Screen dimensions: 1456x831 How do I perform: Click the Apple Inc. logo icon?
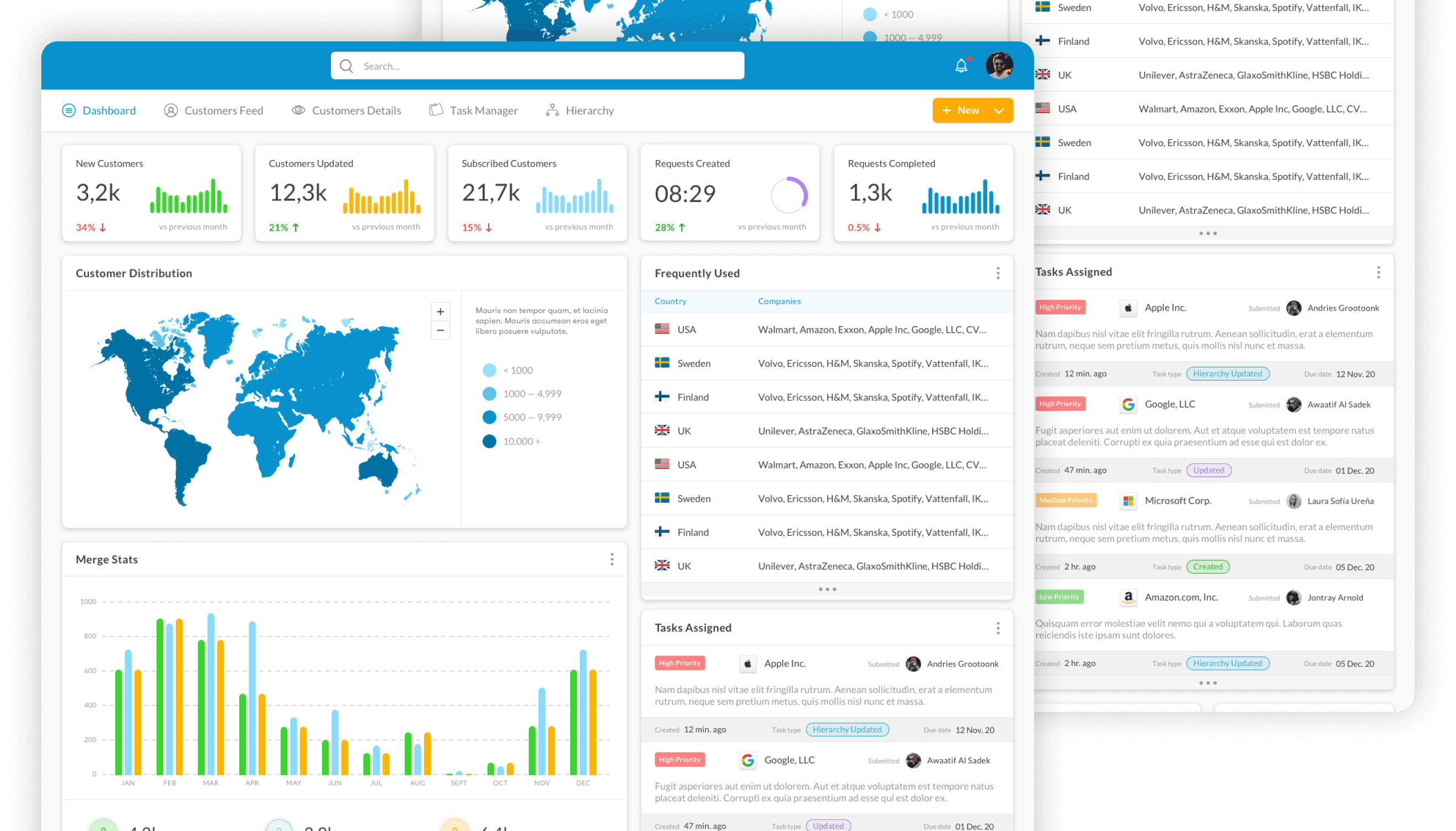pyautogui.click(x=747, y=664)
